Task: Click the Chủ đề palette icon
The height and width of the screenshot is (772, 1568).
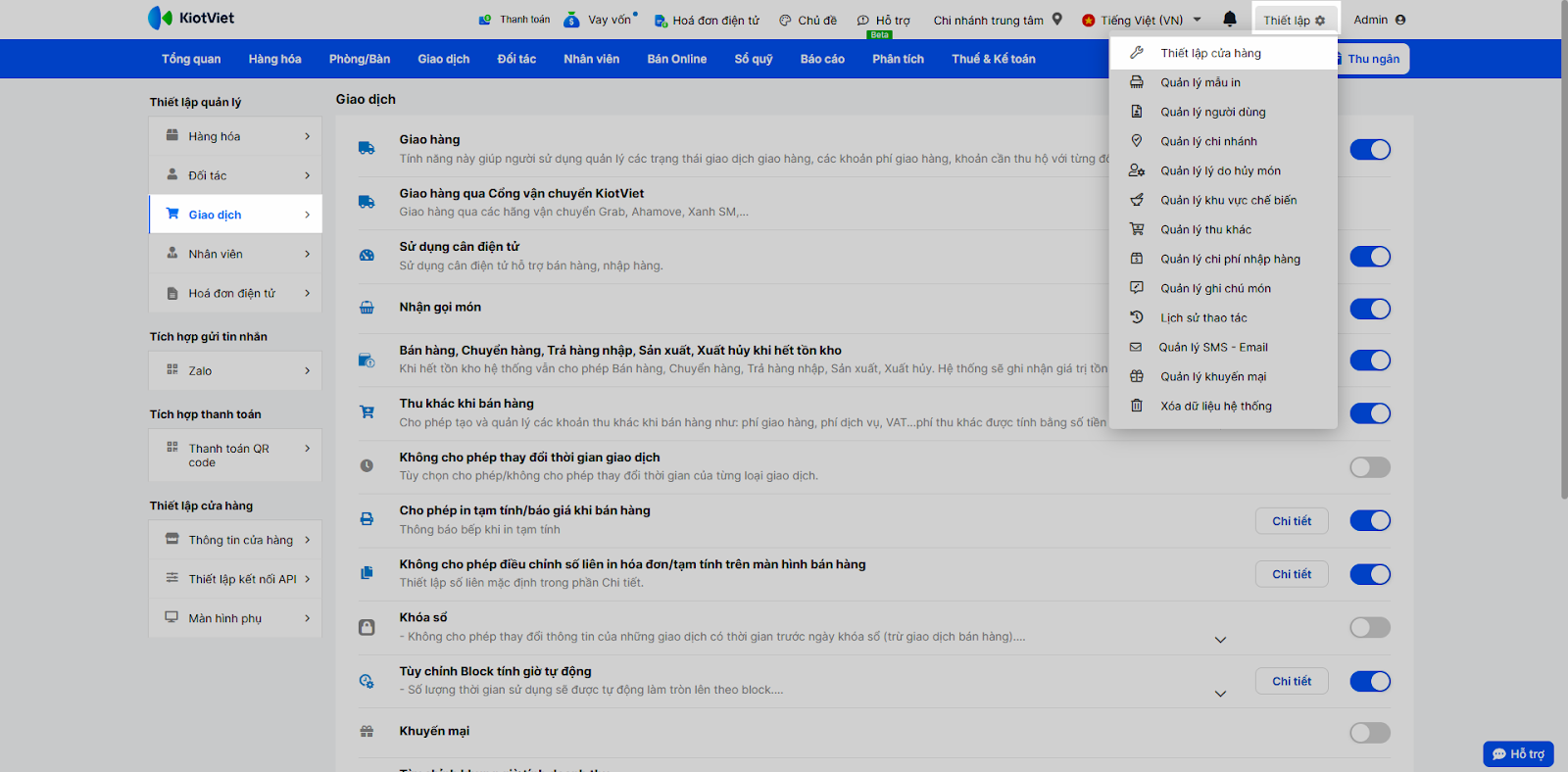Action: [785, 20]
